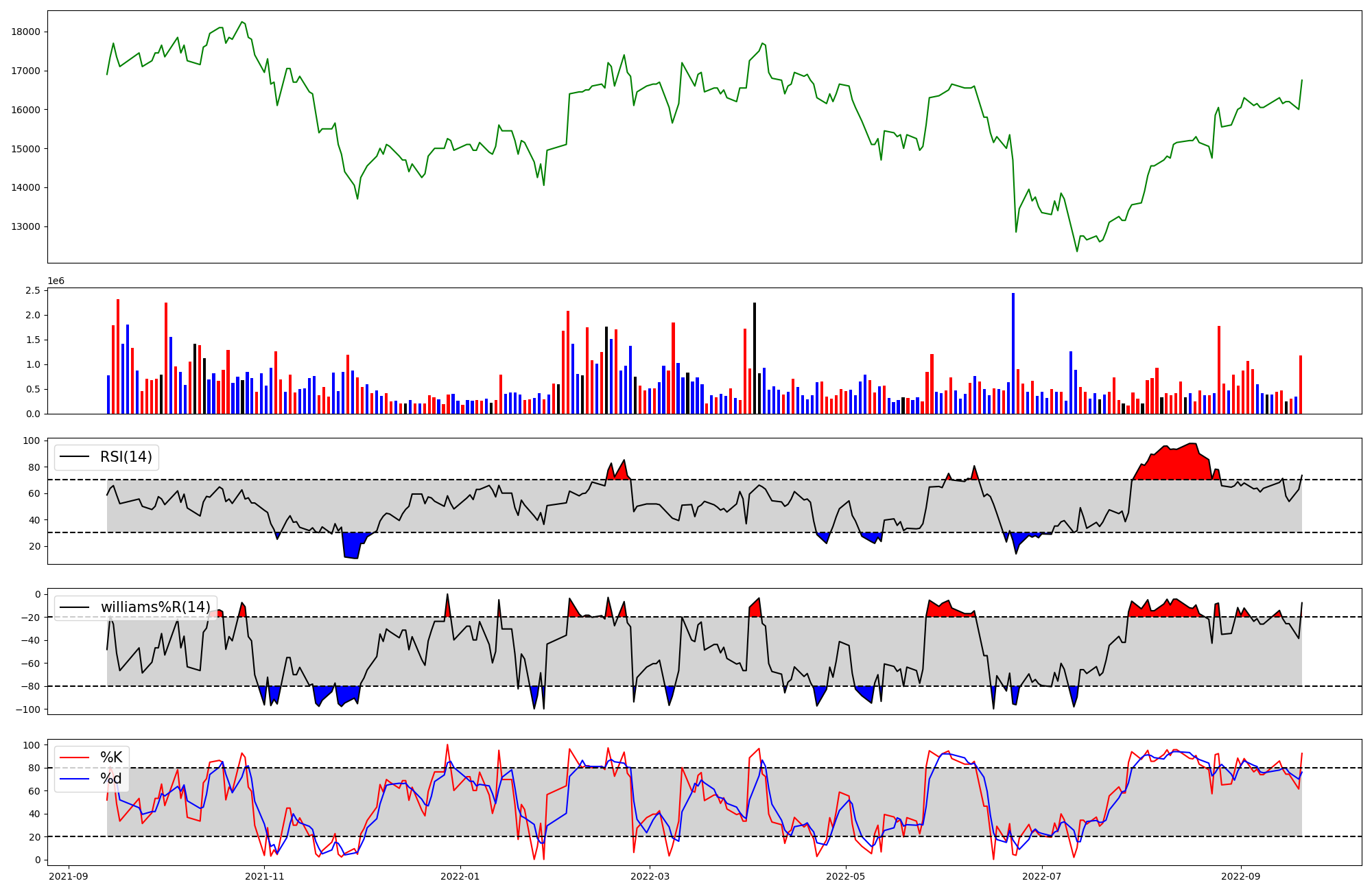Click the williams%R(14) legend label
The image size is (1372, 892).
[x=155, y=607]
